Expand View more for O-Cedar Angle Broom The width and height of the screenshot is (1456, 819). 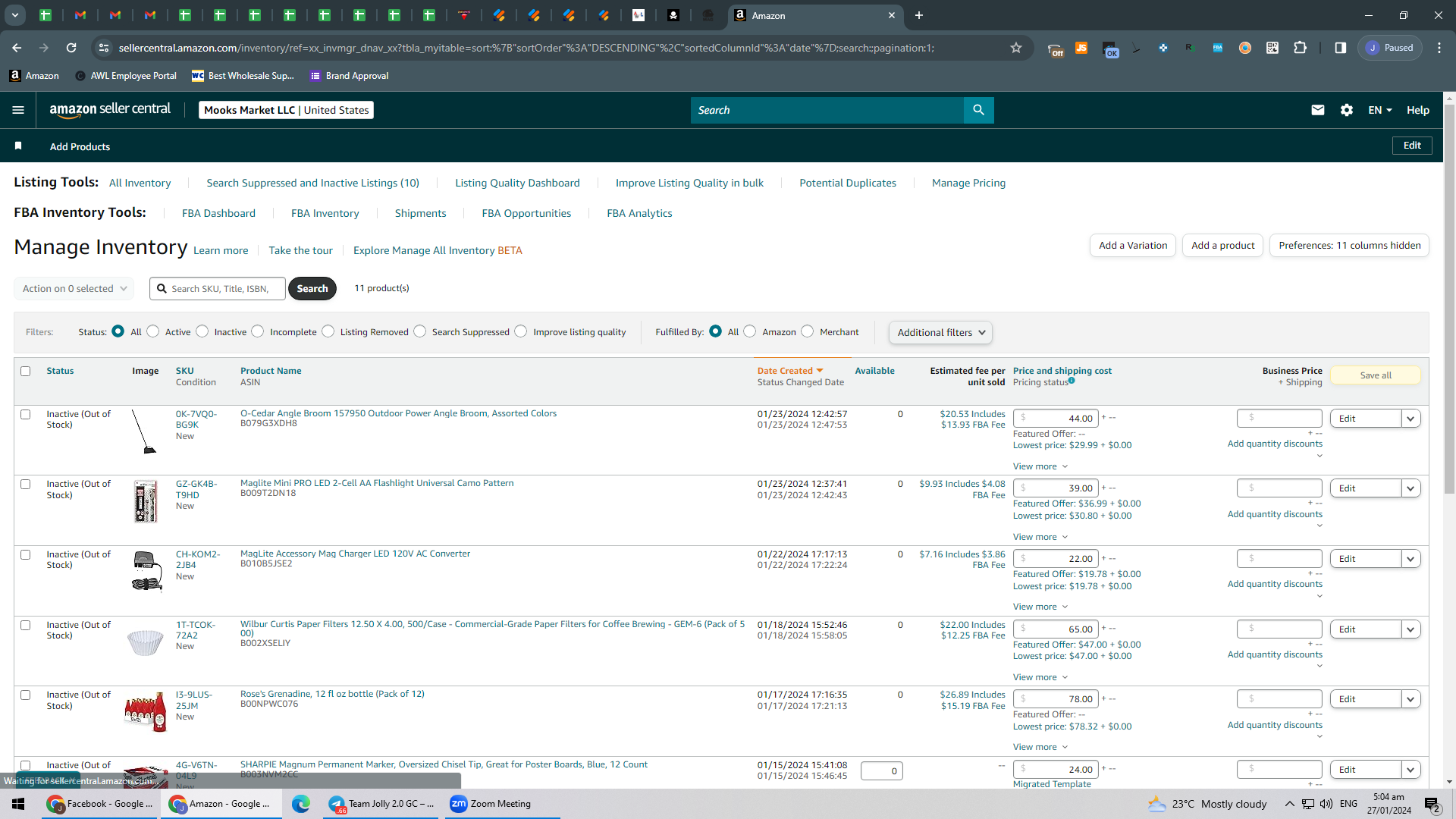pyautogui.click(x=1040, y=466)
